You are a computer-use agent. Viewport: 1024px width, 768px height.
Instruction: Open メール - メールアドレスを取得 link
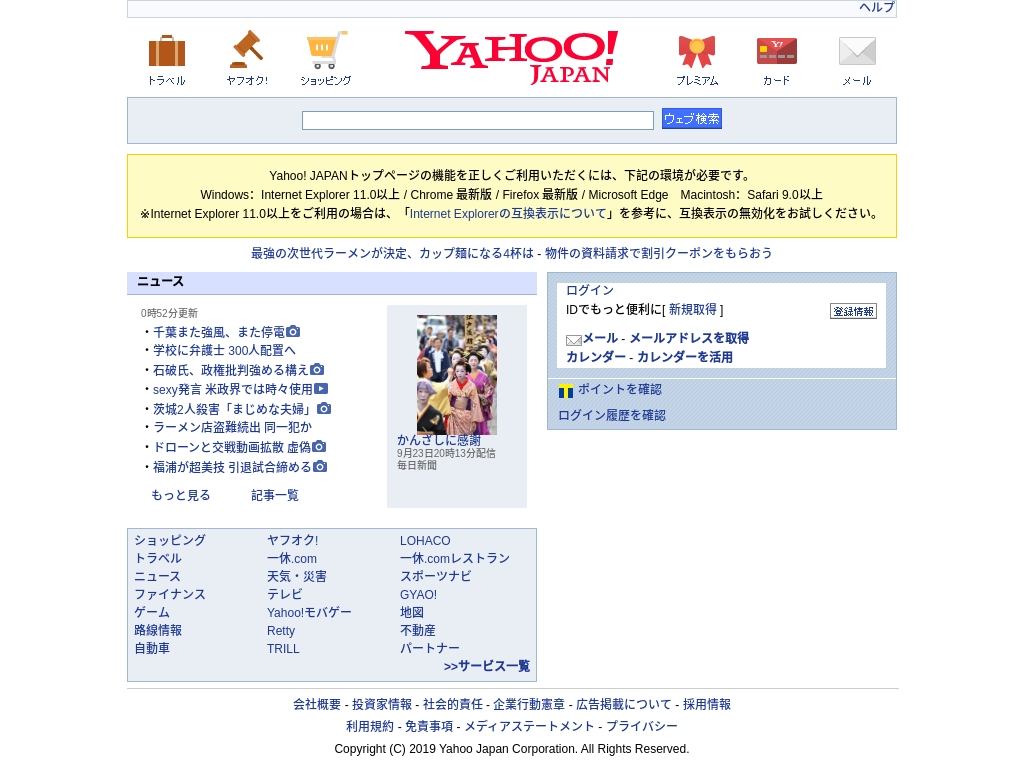pyautogui.click(x=665, y=338)
